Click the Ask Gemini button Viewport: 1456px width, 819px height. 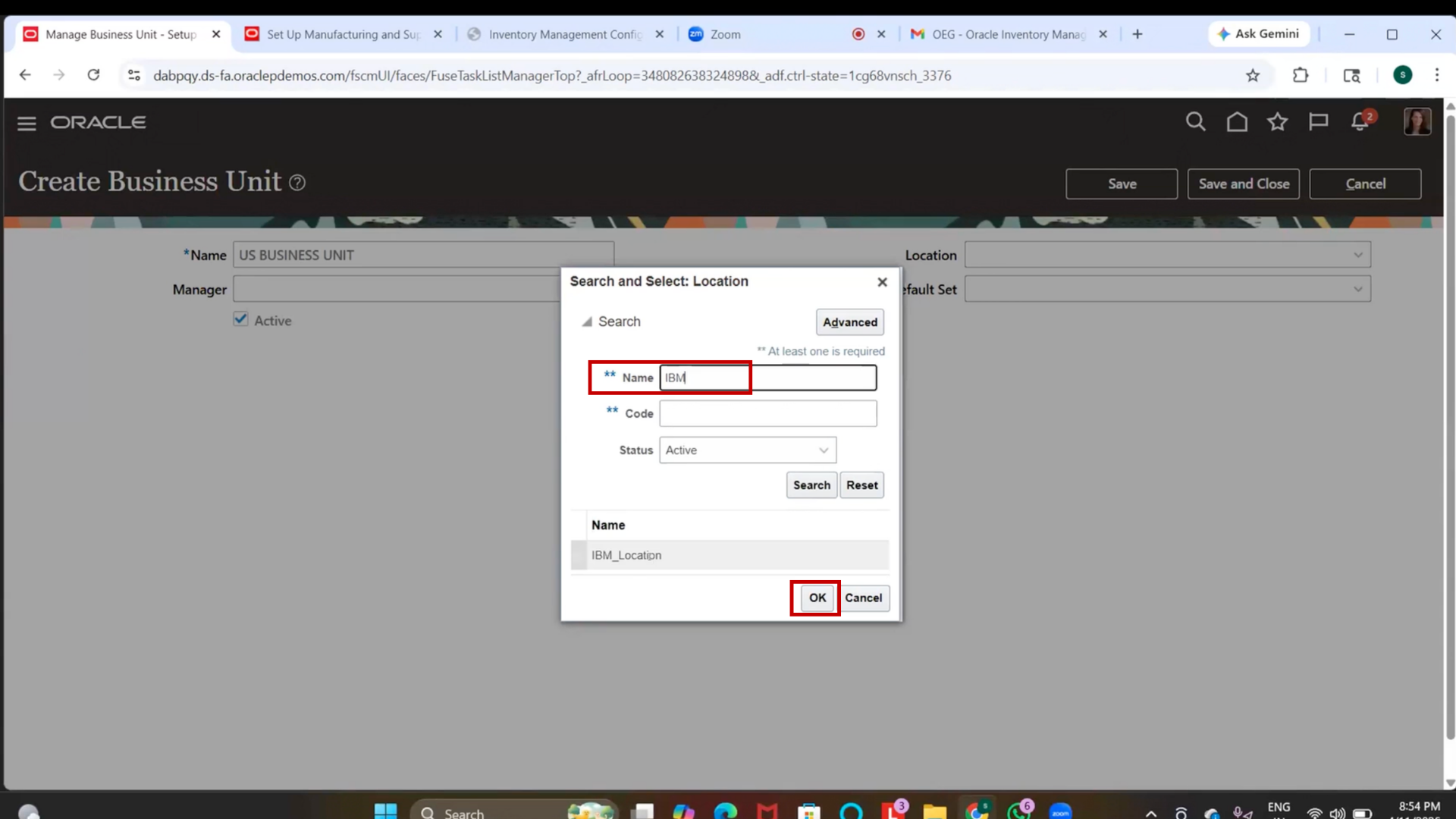click(x=1258, y=34)
